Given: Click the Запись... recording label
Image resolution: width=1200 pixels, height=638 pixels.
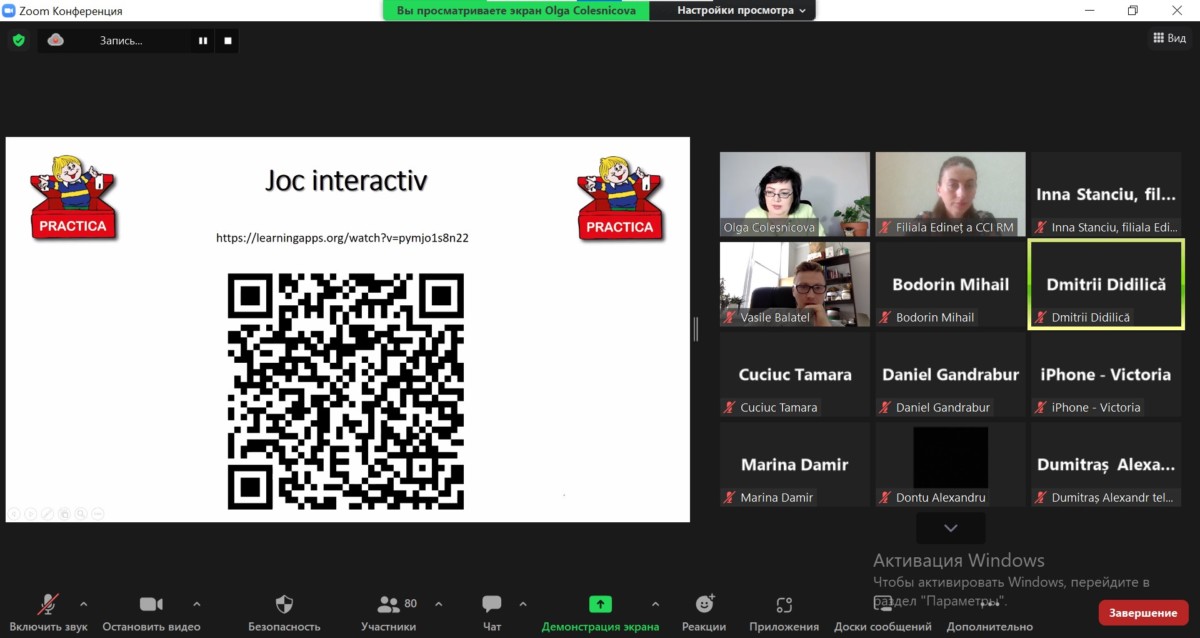Looking at the screenshot, I should click(121, 41).
